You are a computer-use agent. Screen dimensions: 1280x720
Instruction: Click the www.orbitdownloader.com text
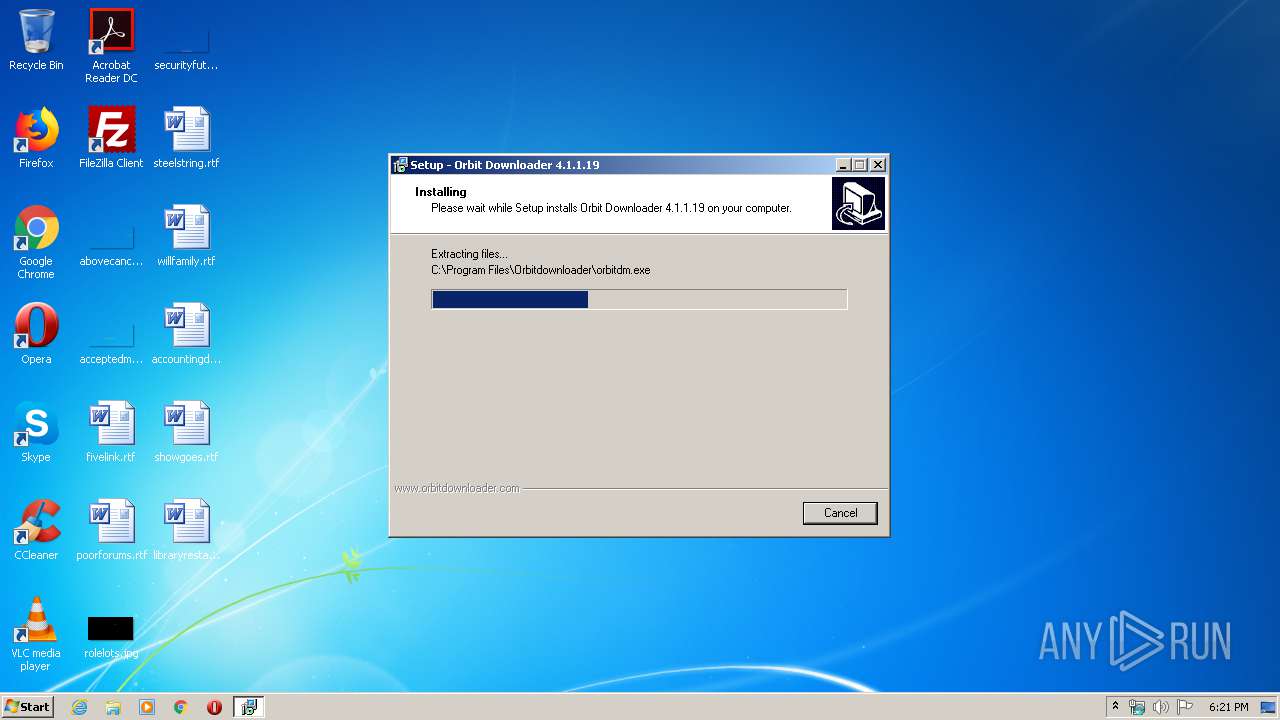pyautogui.click(x=457, y=488)
